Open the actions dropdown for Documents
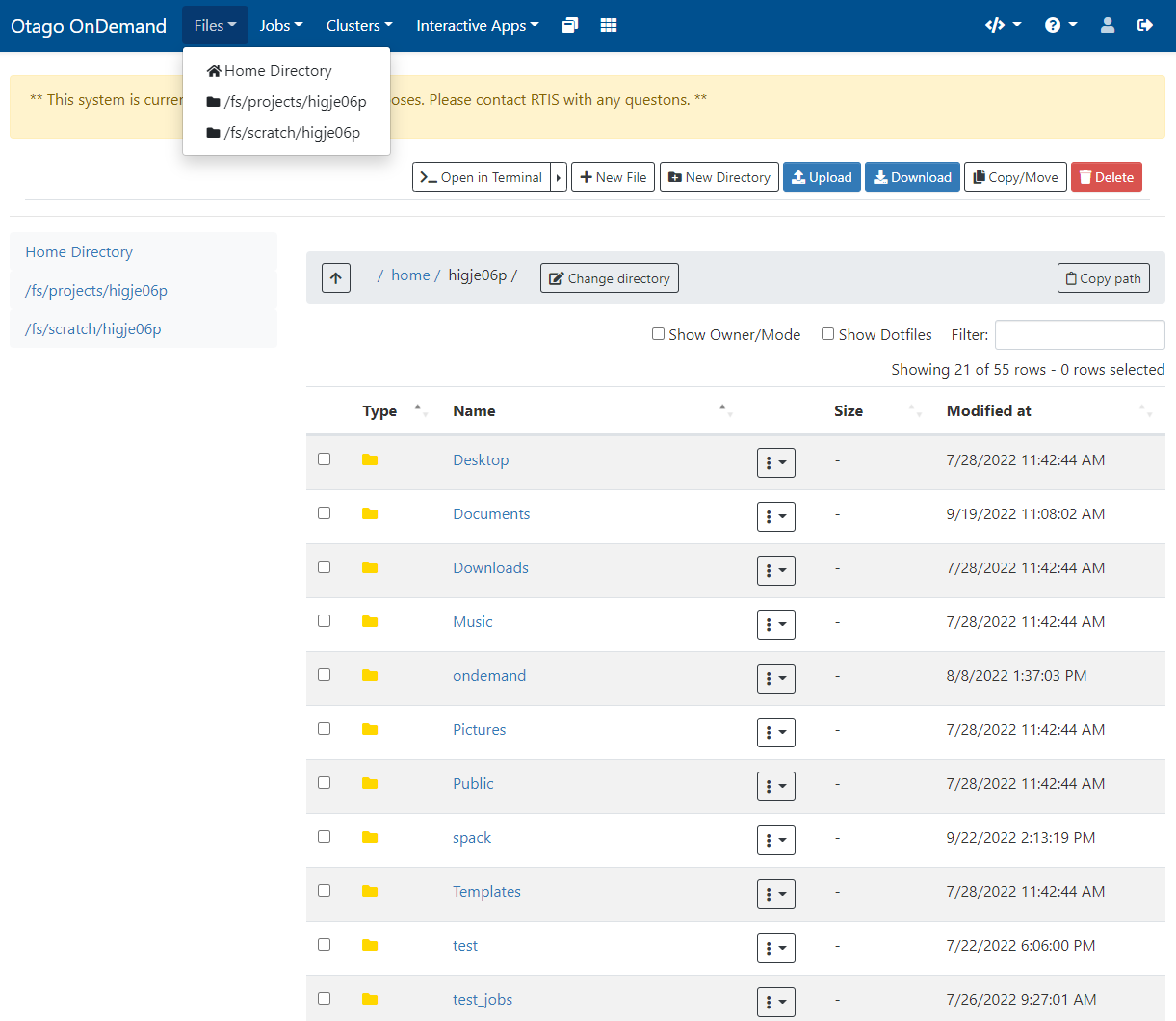 click(775, 516)
